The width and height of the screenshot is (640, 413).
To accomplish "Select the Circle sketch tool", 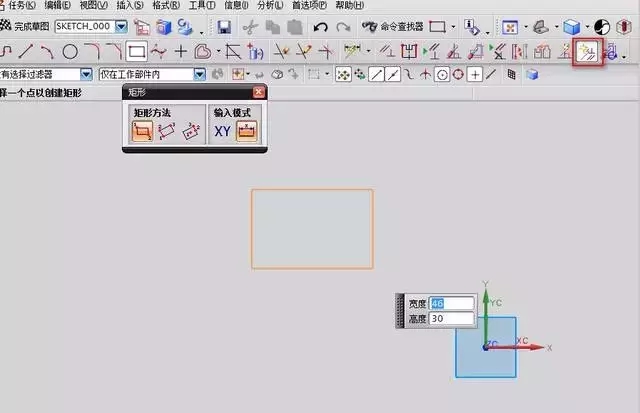I will click(70, 50).
